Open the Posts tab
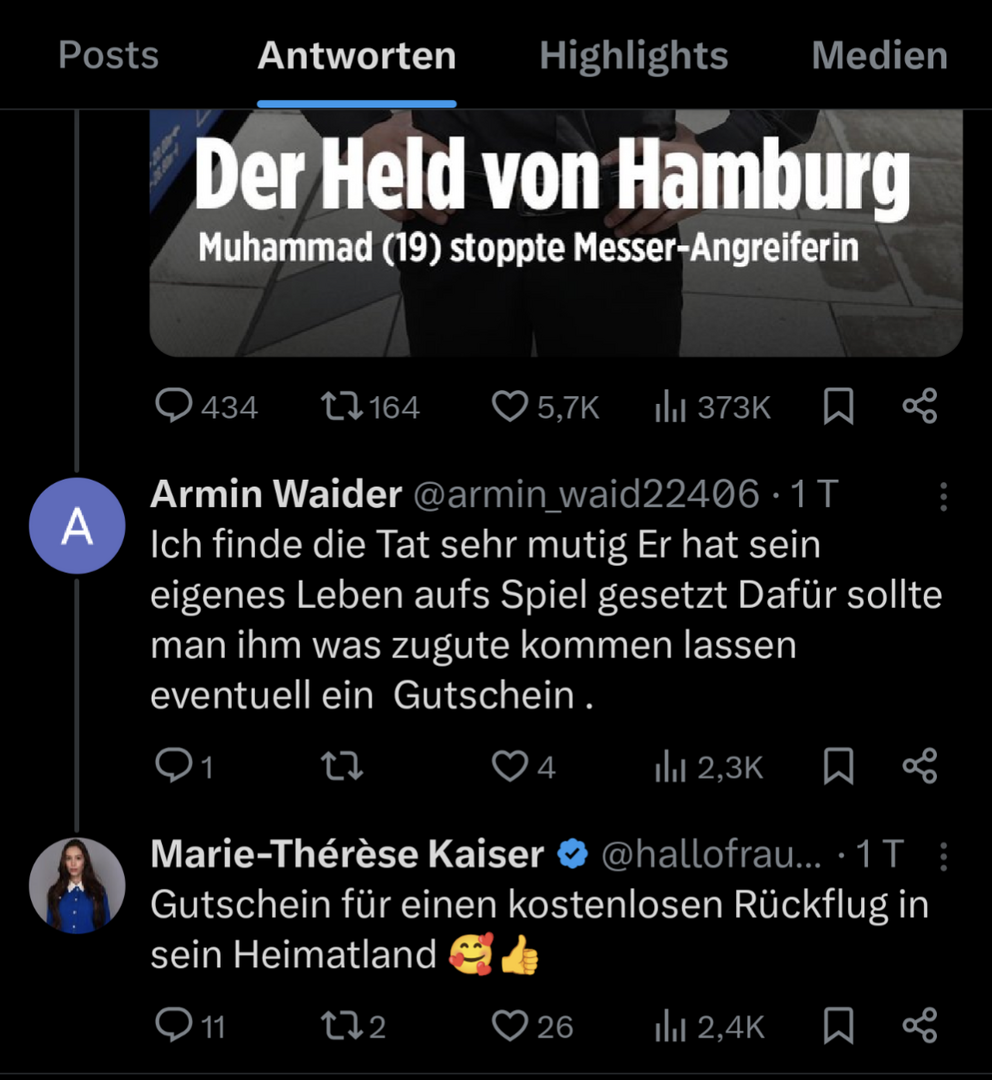Screen dimensions: 992x1080 coord(108,55)
